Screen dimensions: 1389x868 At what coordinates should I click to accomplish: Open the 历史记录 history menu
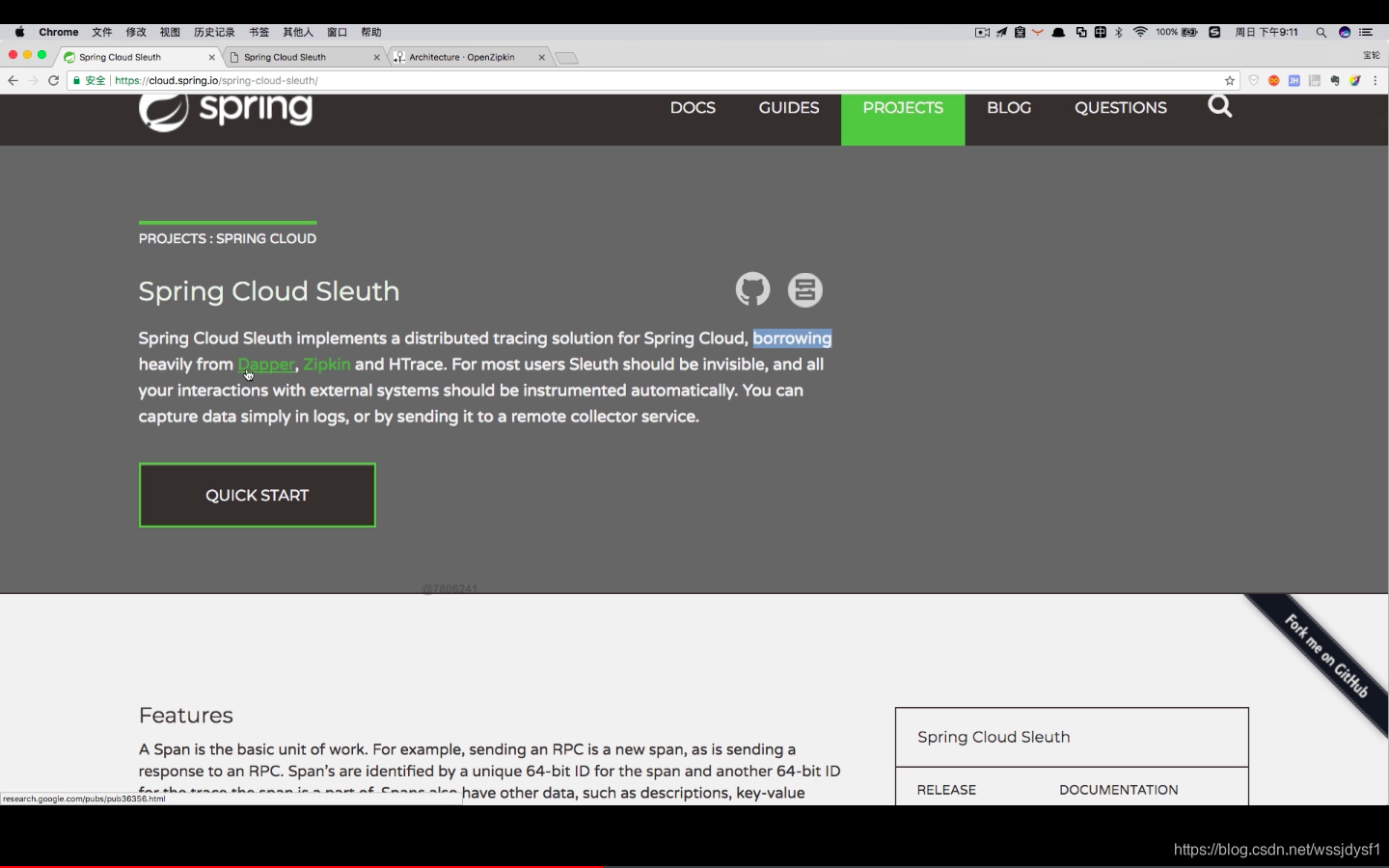pyautogui.click(x=214, y=32)
